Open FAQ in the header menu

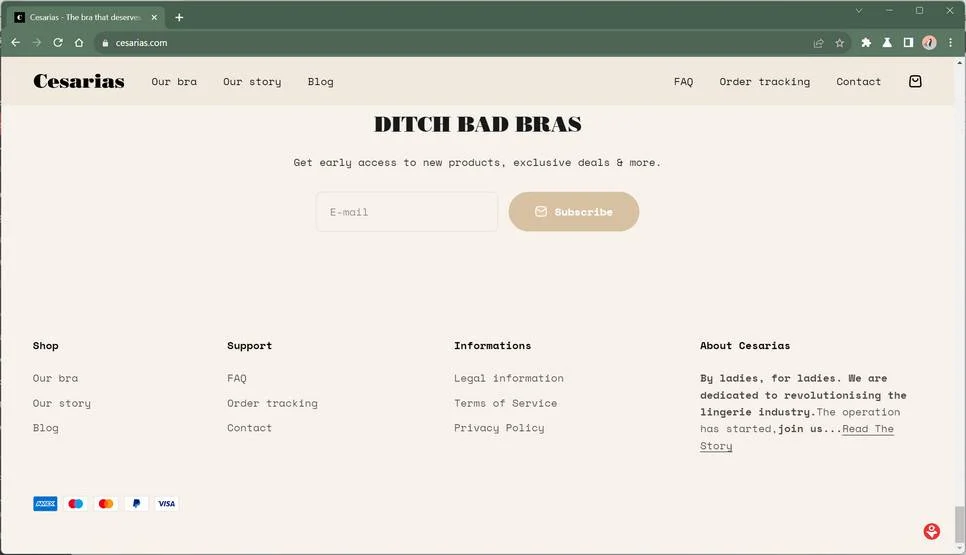click(683, 81)
